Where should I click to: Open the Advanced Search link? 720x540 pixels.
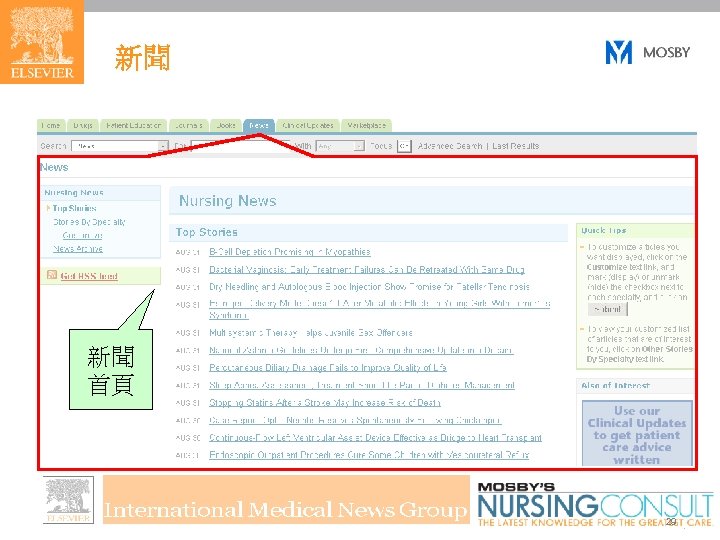[450, 146]
